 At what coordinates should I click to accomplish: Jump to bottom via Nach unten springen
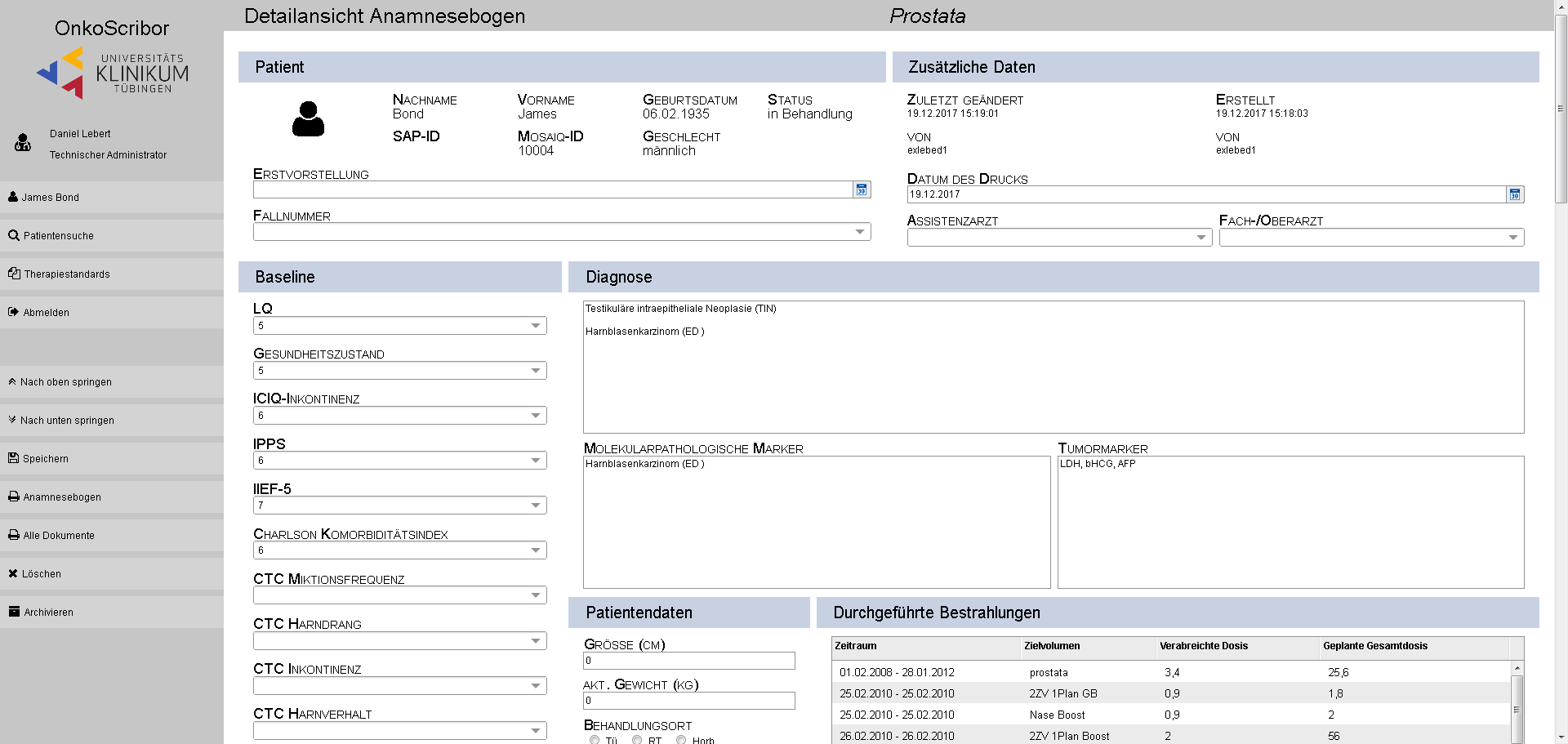point(112,420)
